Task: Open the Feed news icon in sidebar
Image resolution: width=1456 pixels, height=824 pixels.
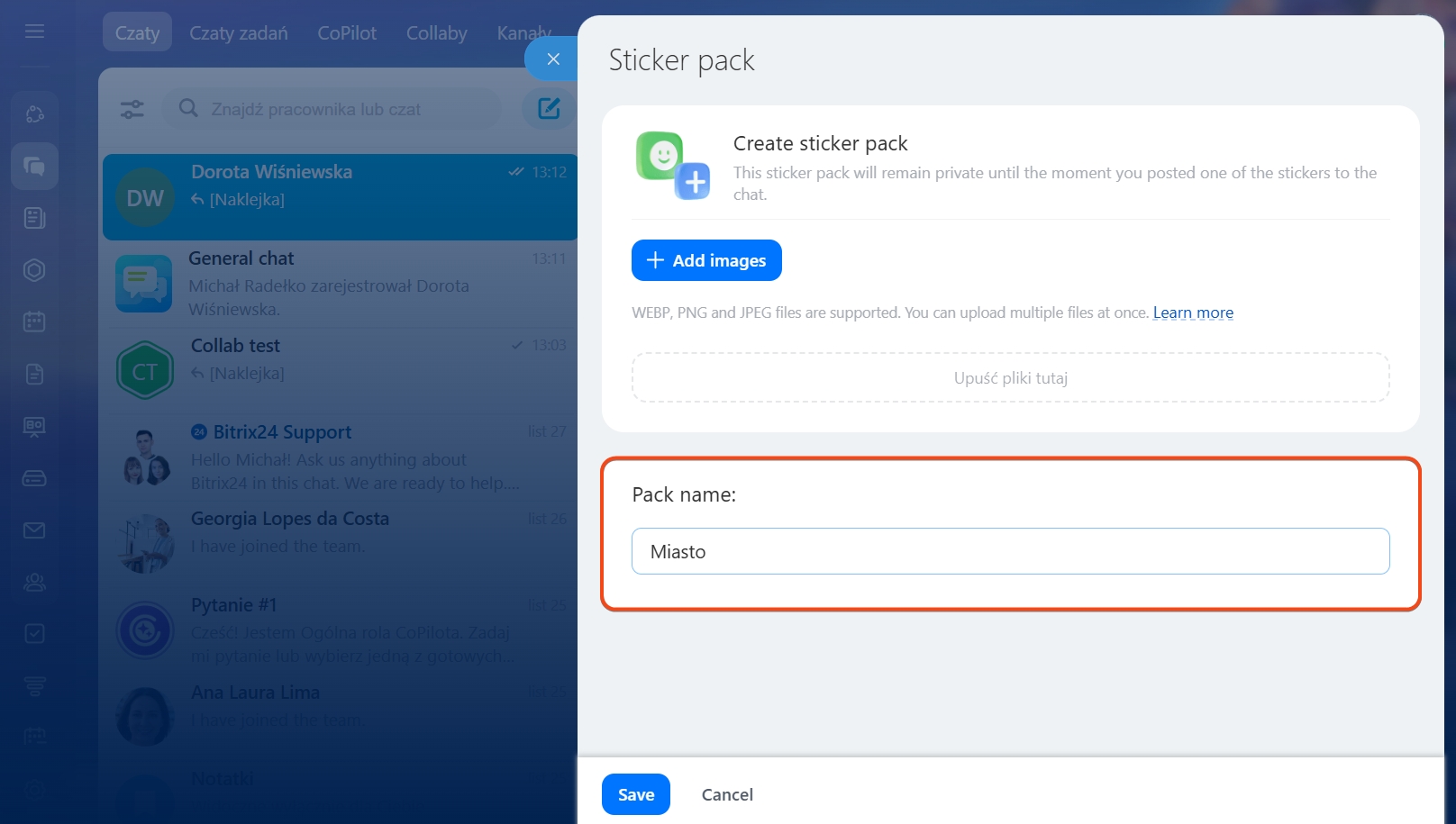Action: tap(34, 218)
